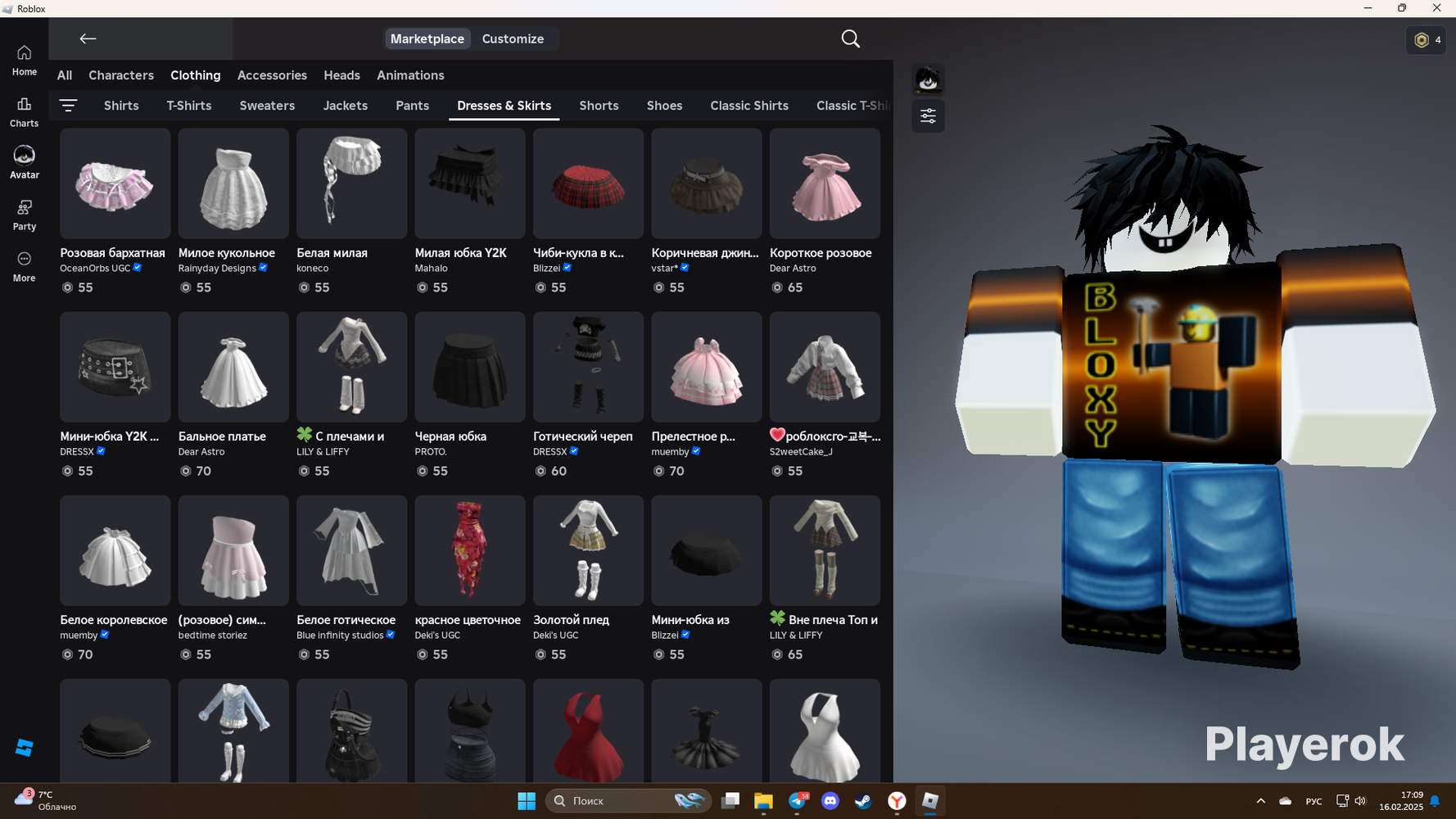Click the item title Короткое розовое
1456x819 pixels.
[x=821, y=253]
